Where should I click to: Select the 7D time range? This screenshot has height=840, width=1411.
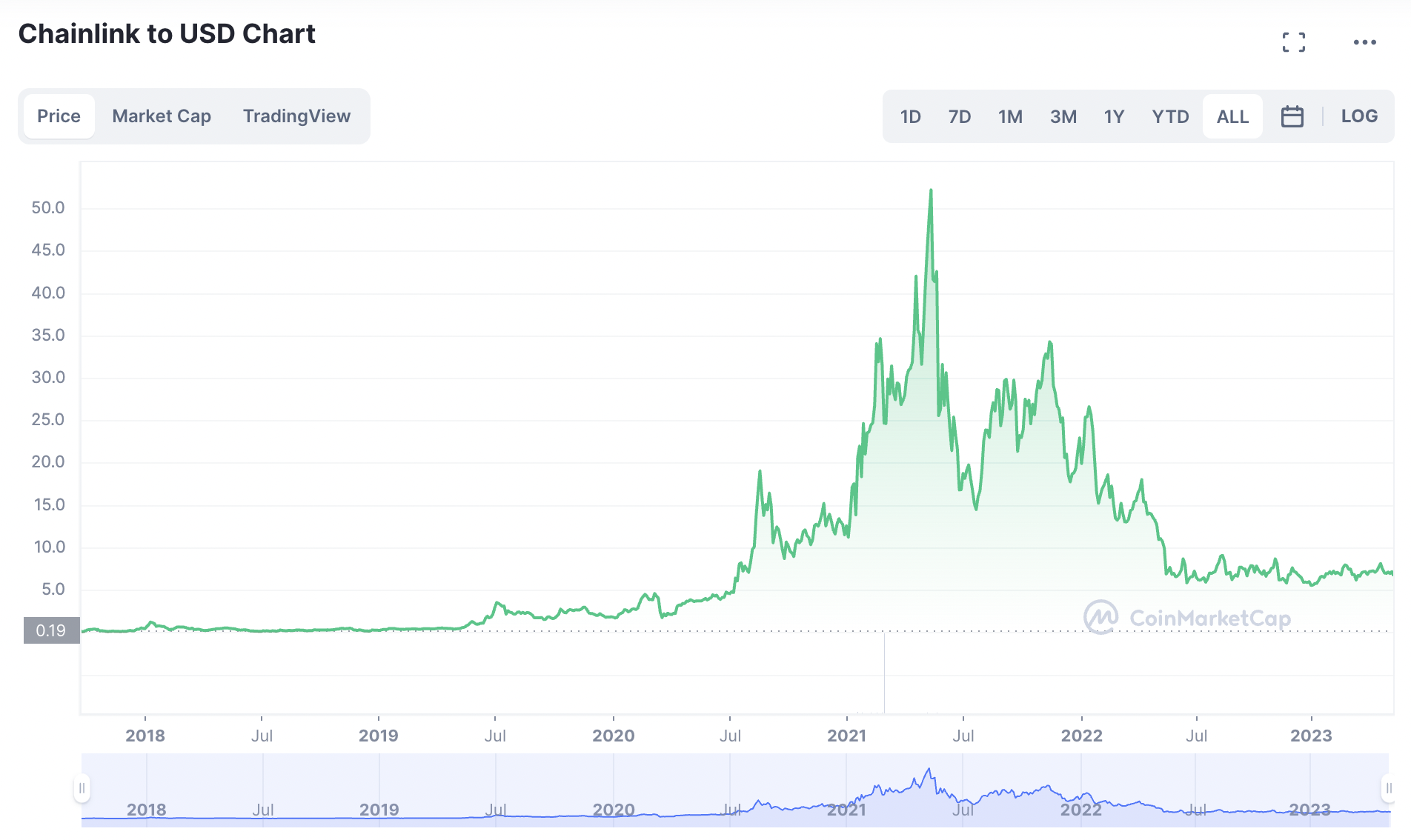pos(960,116)
